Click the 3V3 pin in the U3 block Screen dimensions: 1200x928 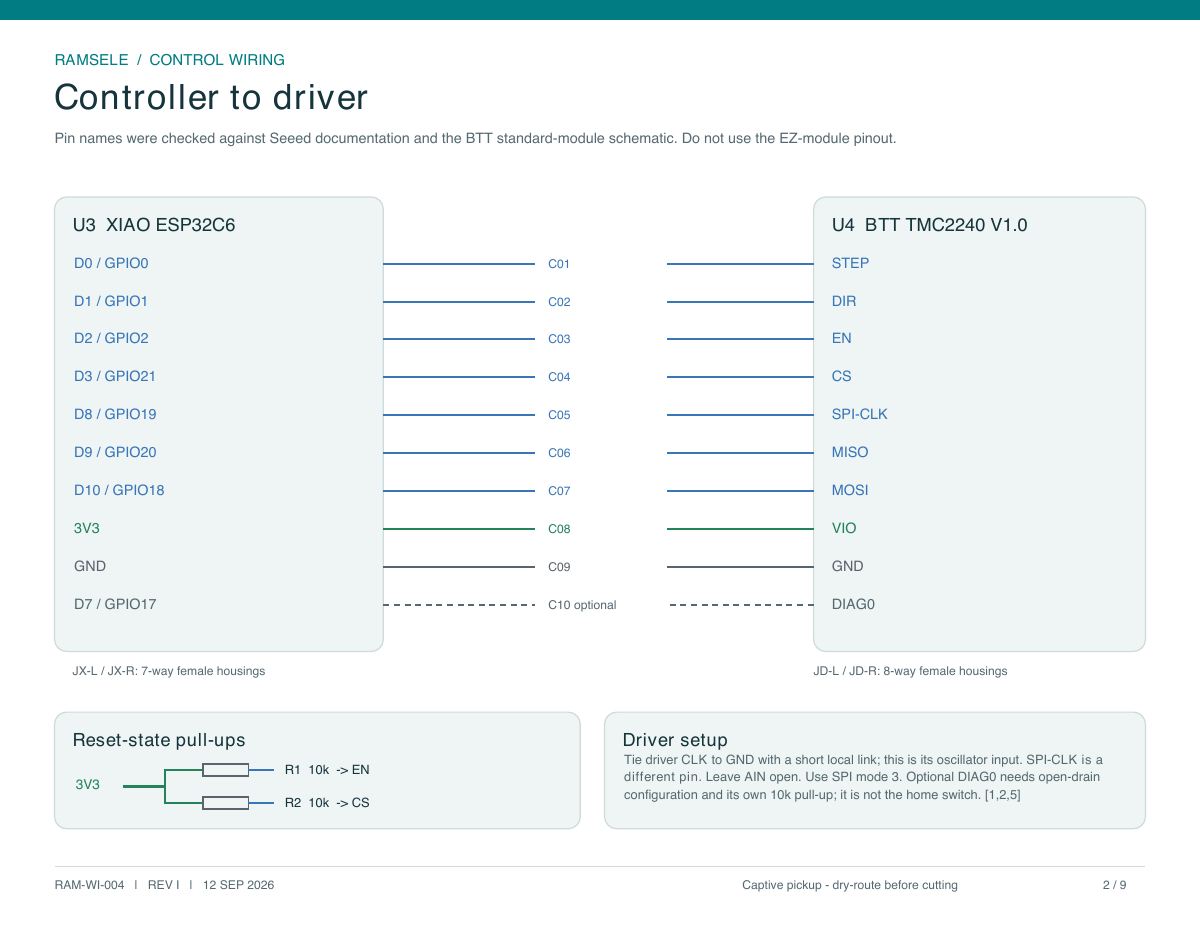[x=87, y=528]
